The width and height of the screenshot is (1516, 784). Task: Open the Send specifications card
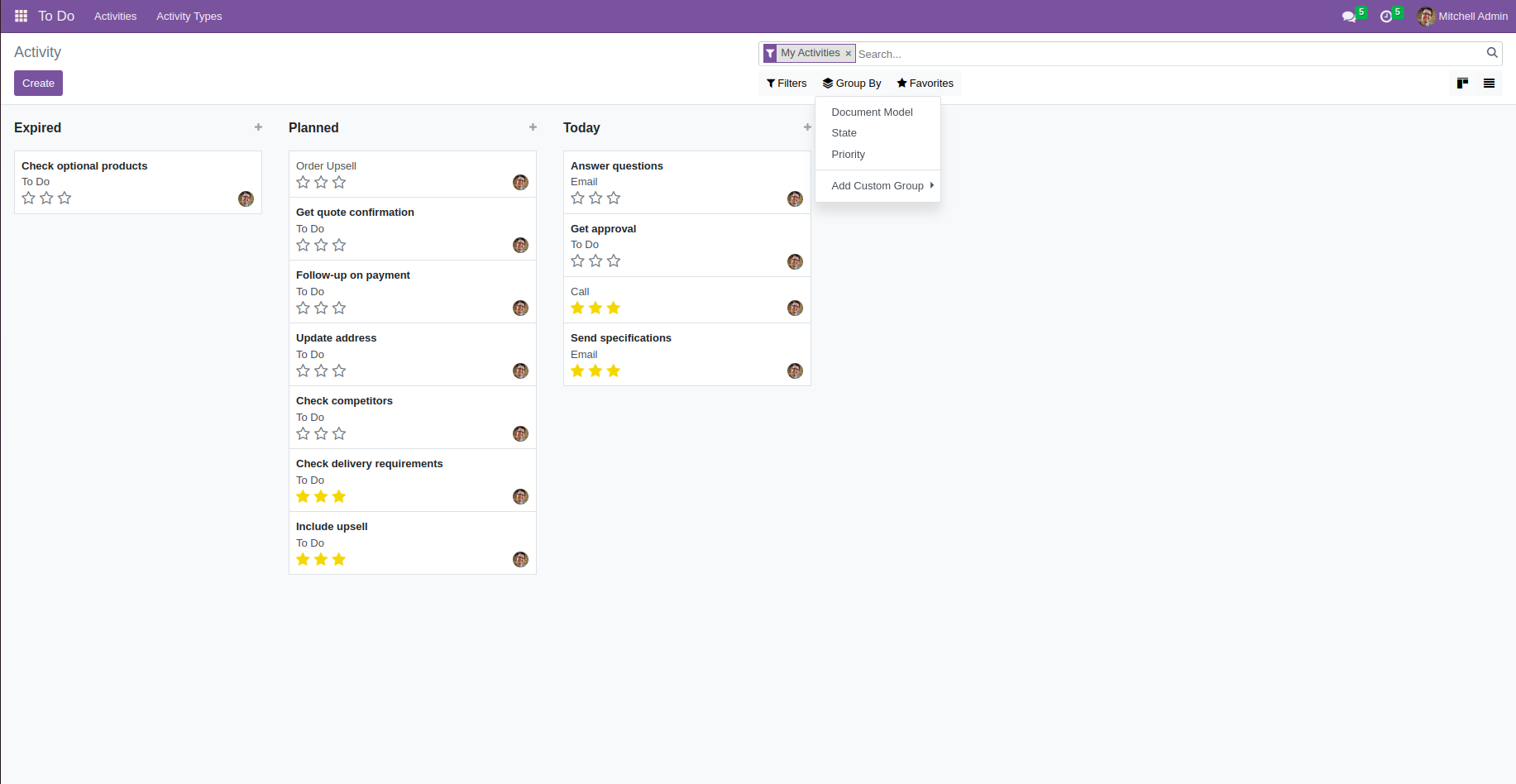(686, 354)
